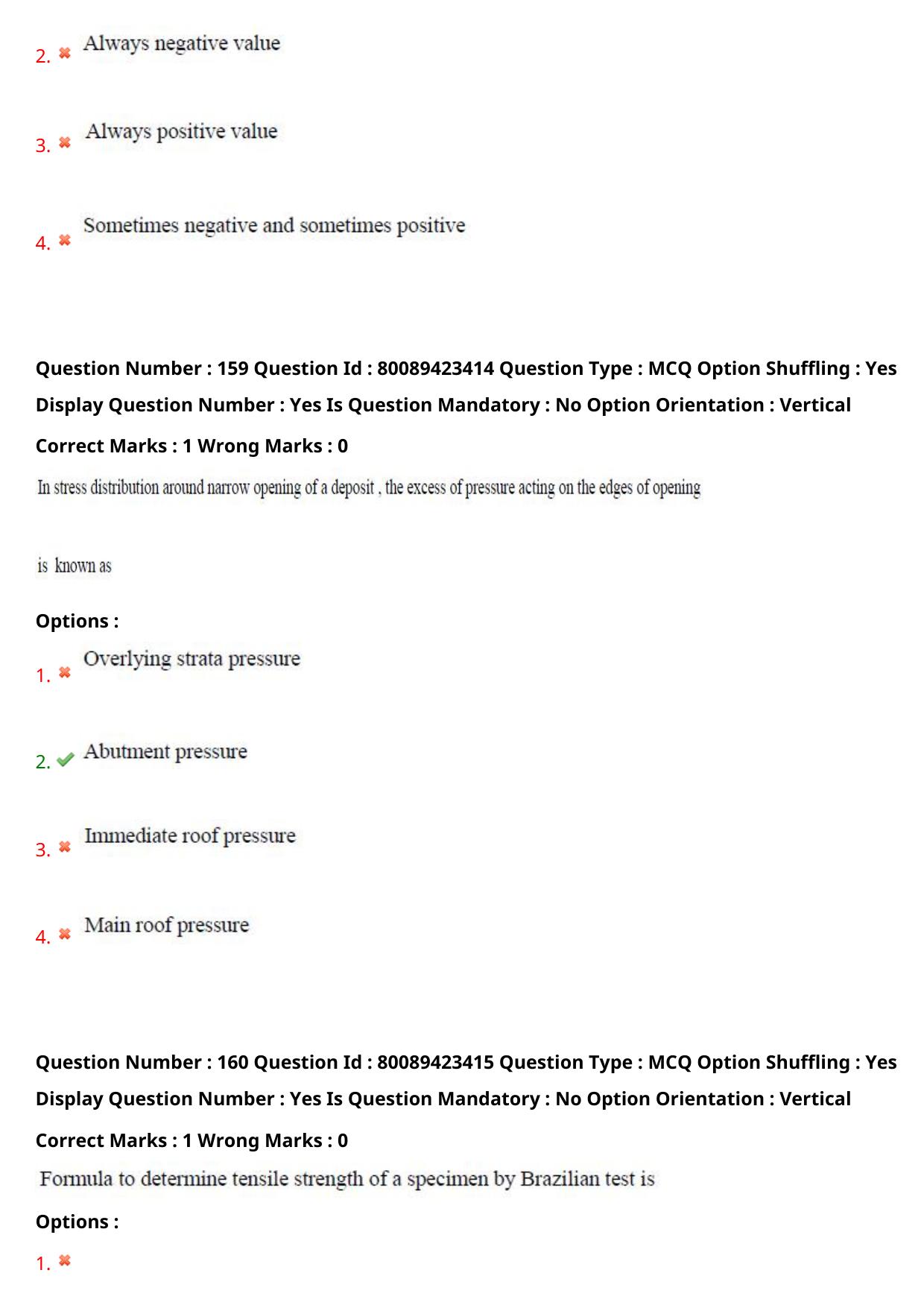
Task: Click green checkmark beside Abutment pressure
Action: point(66,759)
